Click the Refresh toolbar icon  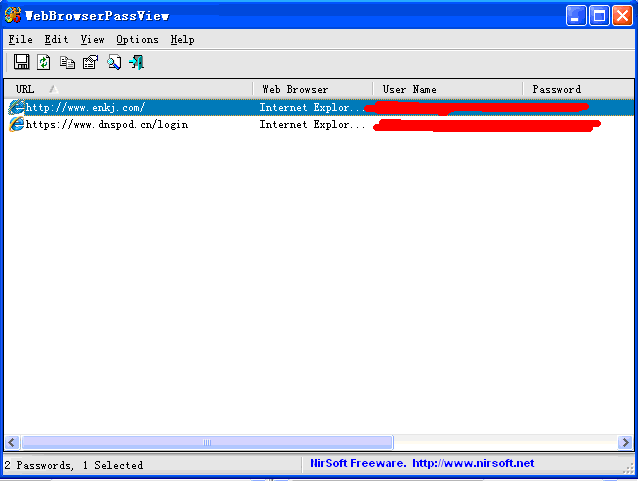44,62
